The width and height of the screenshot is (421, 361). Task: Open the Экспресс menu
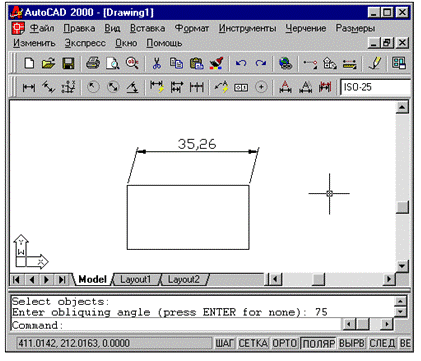tap(85, 43)
